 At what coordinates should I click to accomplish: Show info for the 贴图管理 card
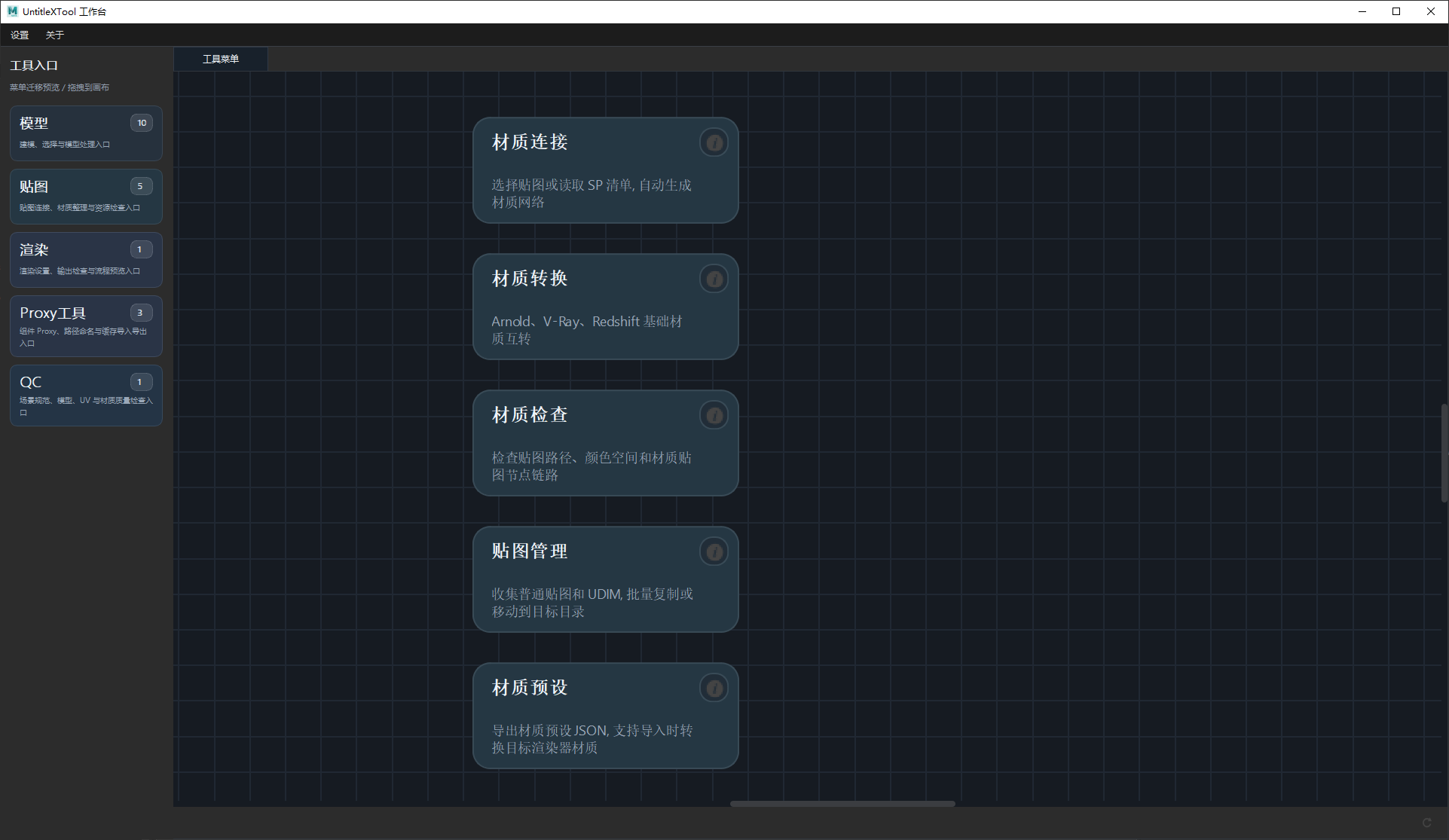pyautogui.click(x=714, y=551)
